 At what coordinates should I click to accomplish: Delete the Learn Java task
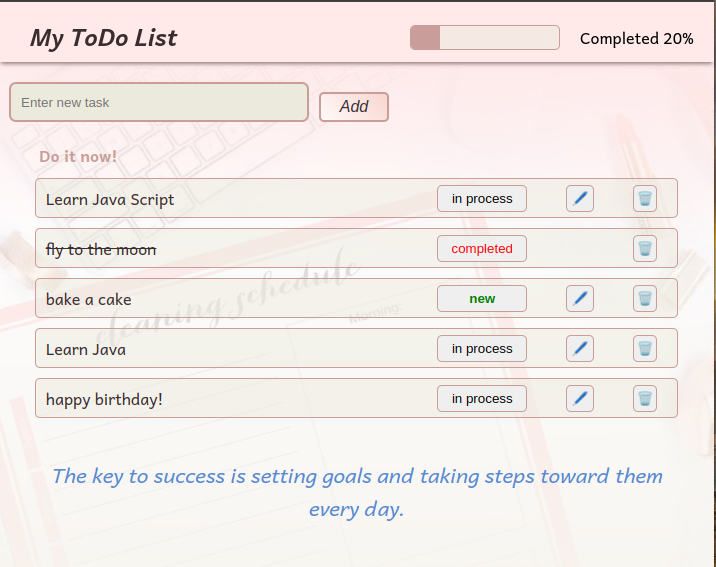tap(645, 349)
